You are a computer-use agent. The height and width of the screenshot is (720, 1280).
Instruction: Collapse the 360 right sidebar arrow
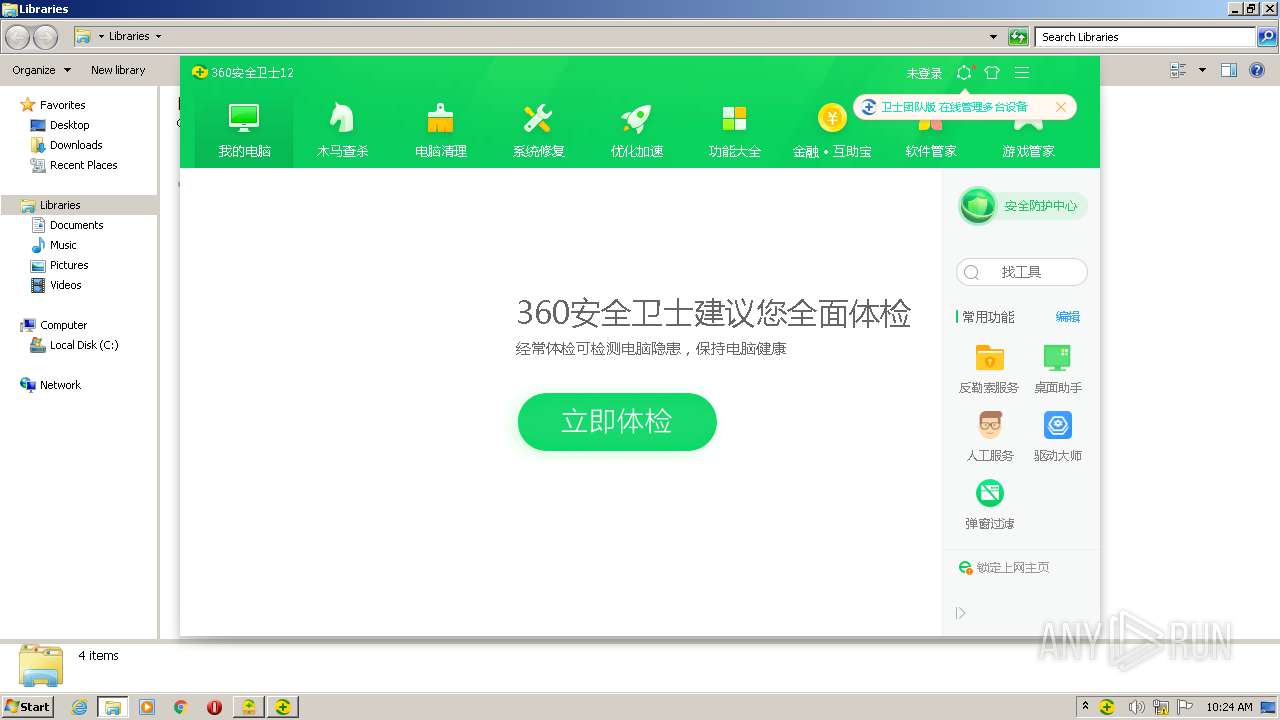961,613
